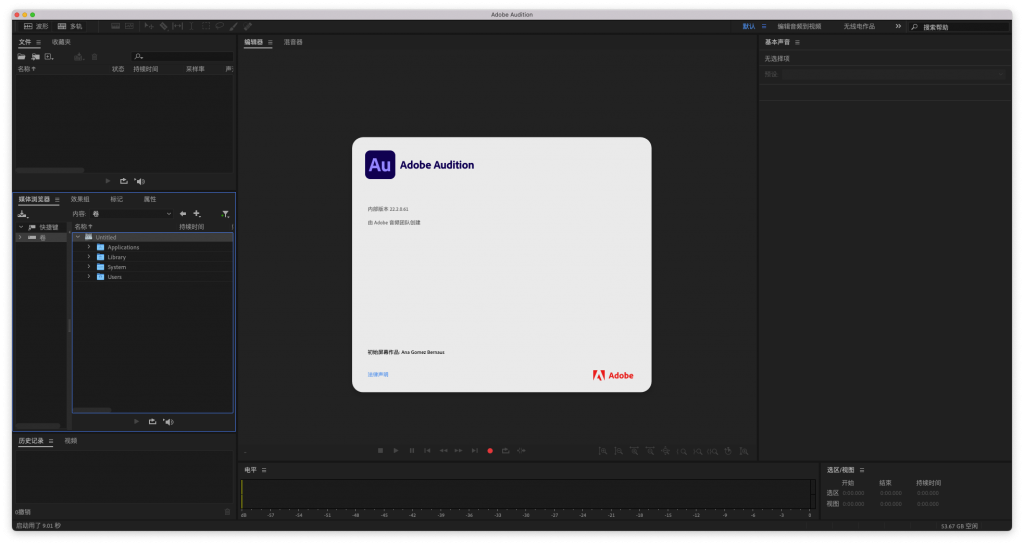Collapse the 快捷键 shortcuts tree
The image size is (1024, 545).
pos(21,226)
